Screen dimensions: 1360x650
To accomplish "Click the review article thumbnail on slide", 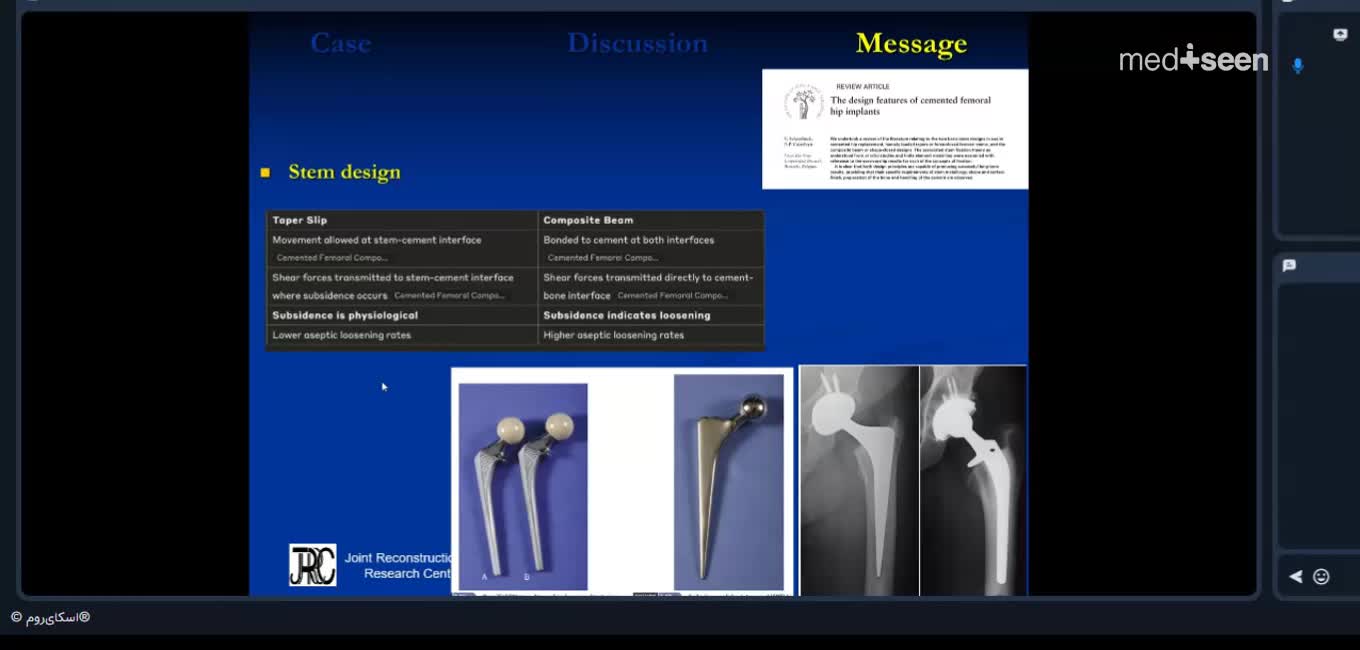I will (x=895, y=129).
